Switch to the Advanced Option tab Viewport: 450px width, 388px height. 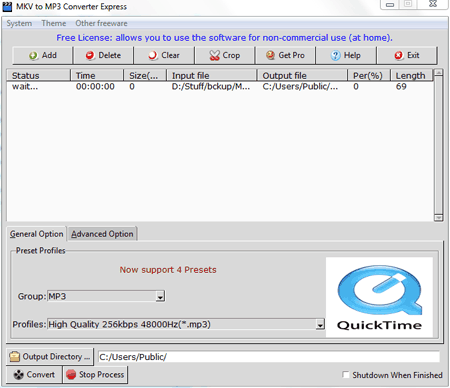point(102,234)
